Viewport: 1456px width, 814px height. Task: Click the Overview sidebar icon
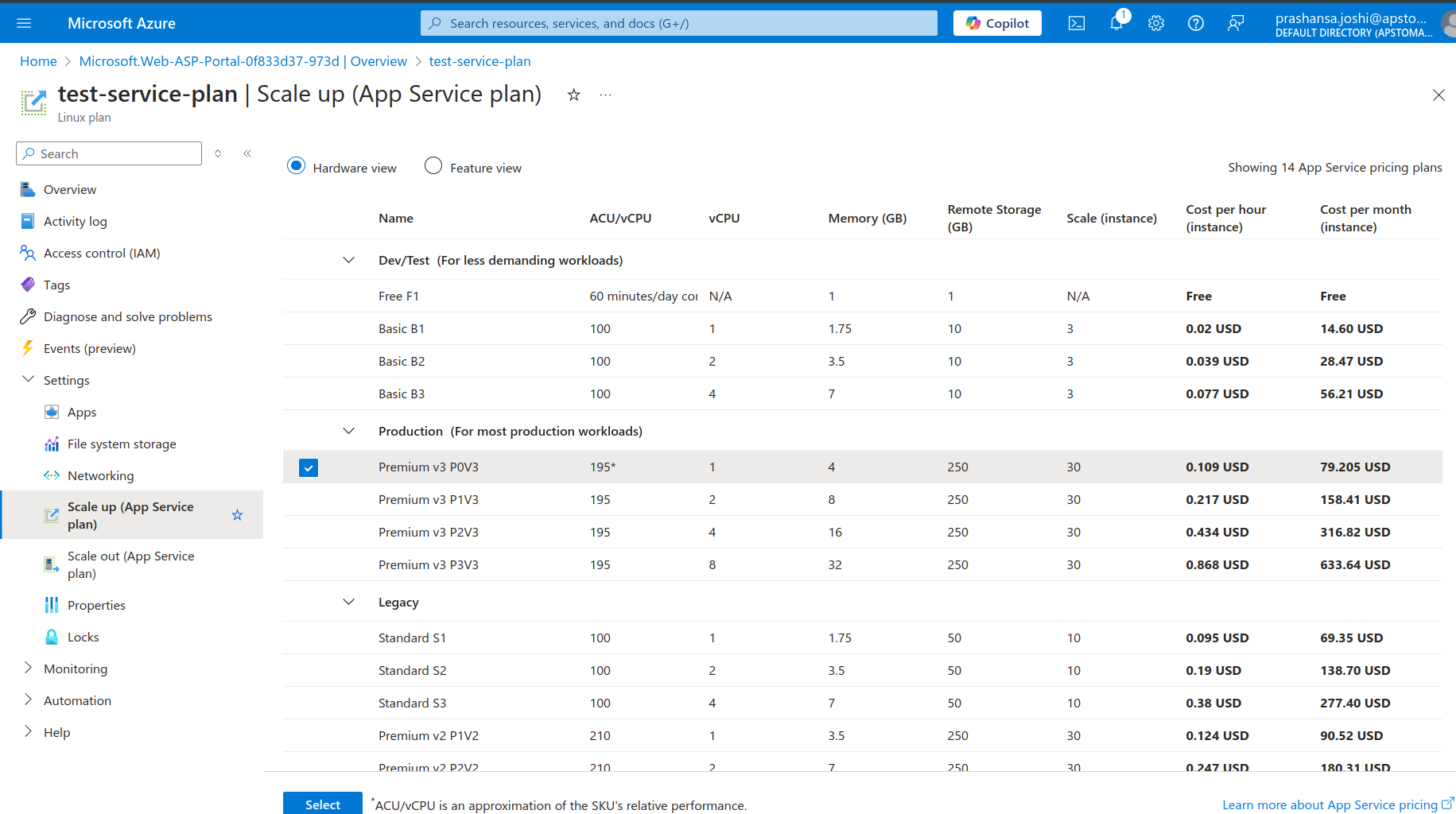point(28,189)
